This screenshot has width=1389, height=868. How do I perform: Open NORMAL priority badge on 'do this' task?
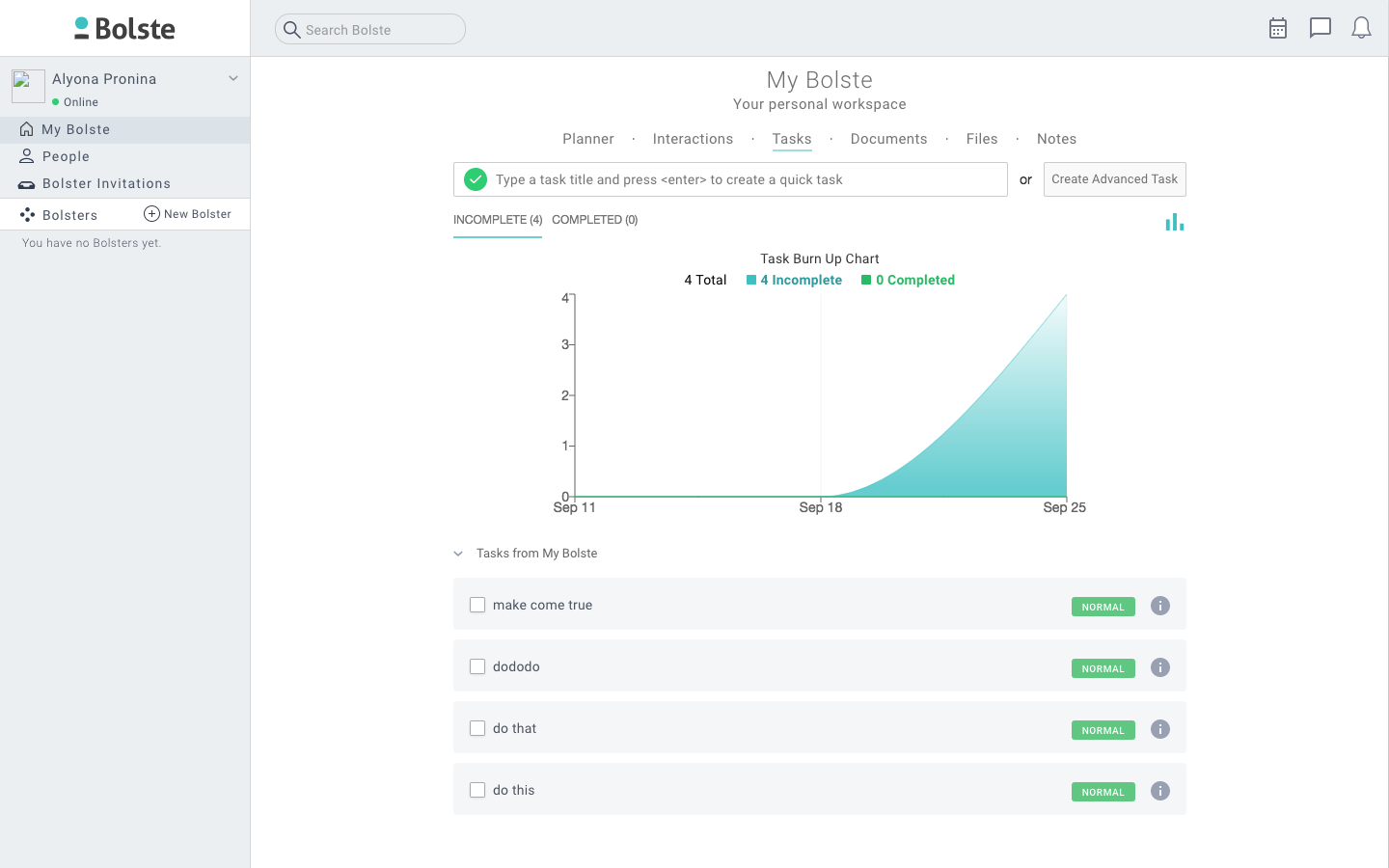[1103, 792]
